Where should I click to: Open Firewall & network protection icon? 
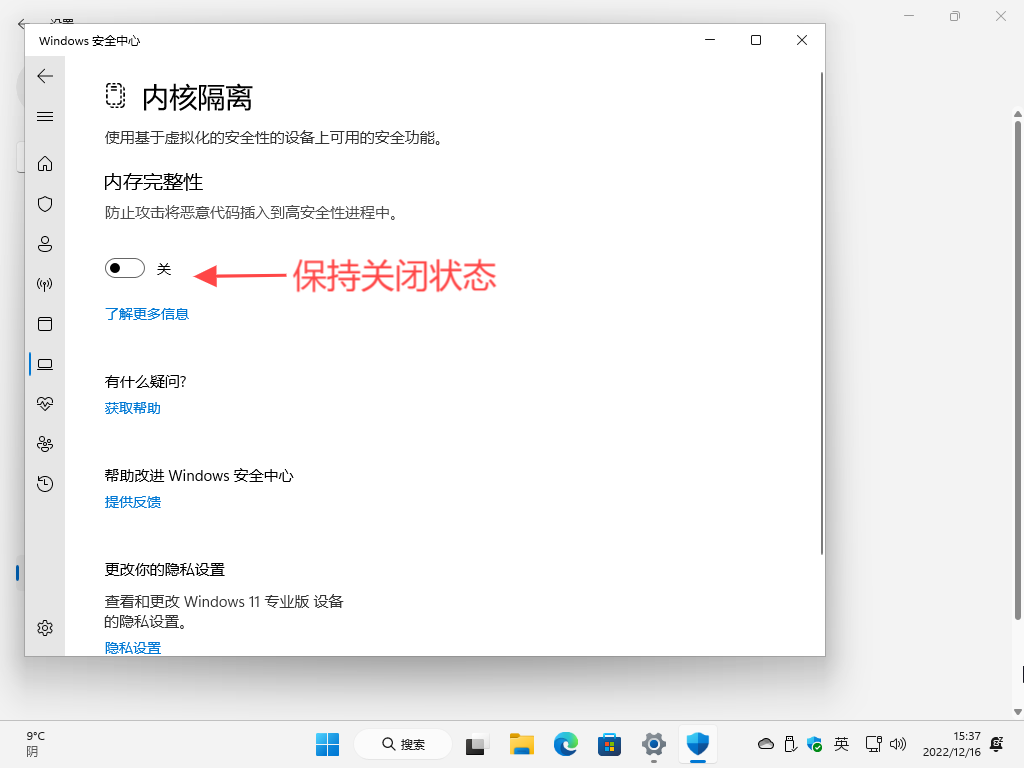click(45, 284)
